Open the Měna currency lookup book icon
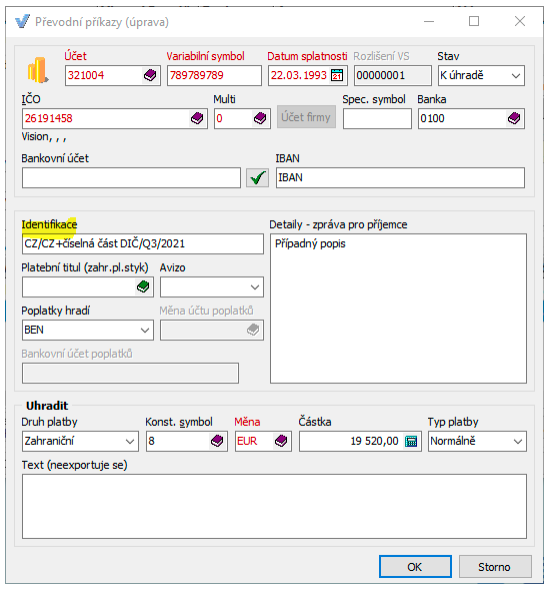Screen dimensions: 548x589 281,441
